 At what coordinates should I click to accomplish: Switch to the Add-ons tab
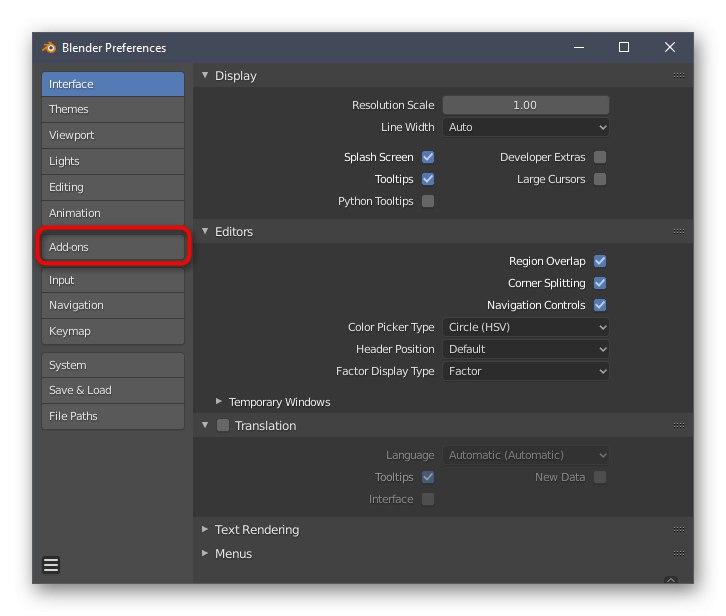pos(112,247)
